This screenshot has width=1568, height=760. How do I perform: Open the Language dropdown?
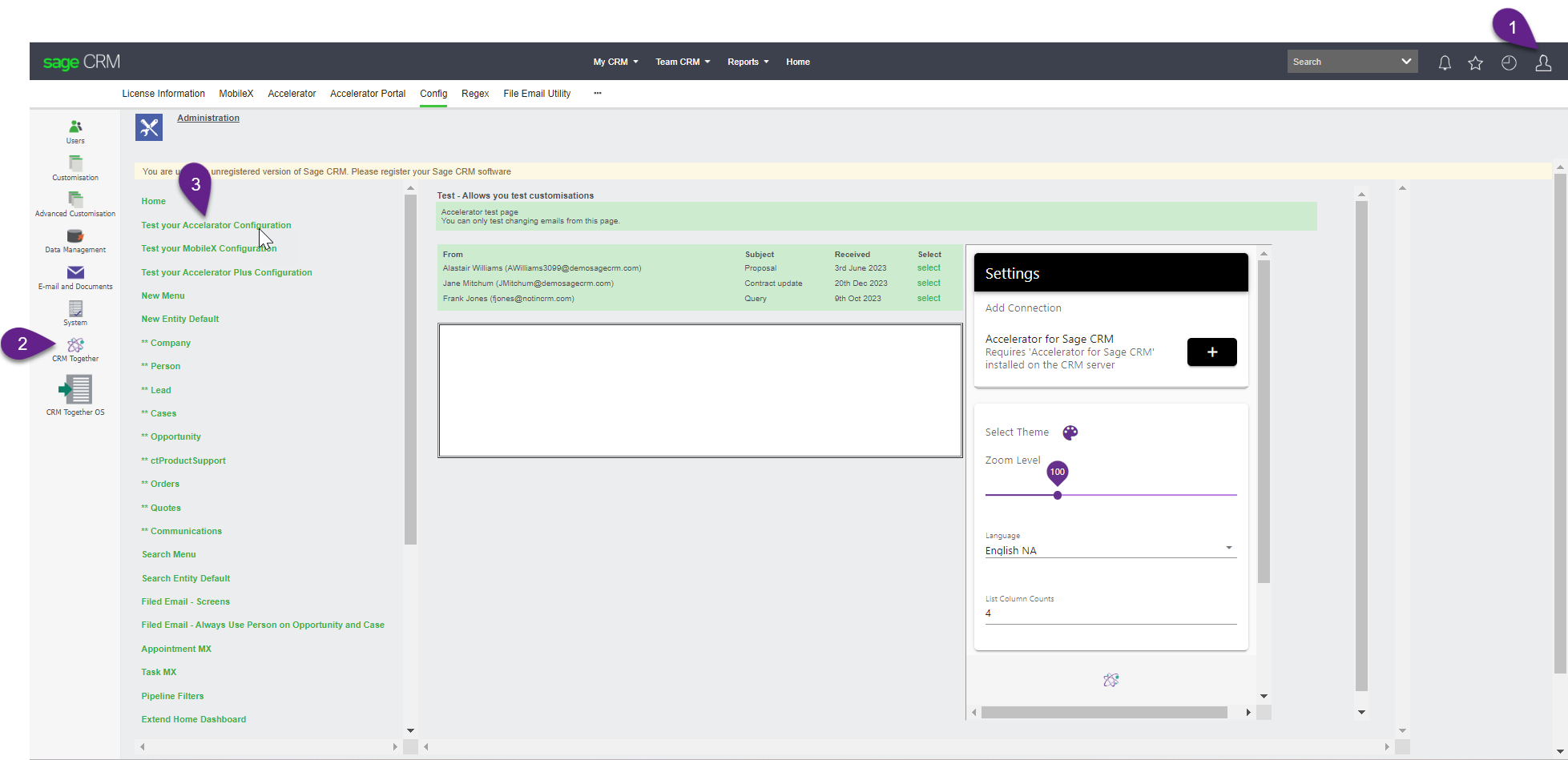[1110, 550]
